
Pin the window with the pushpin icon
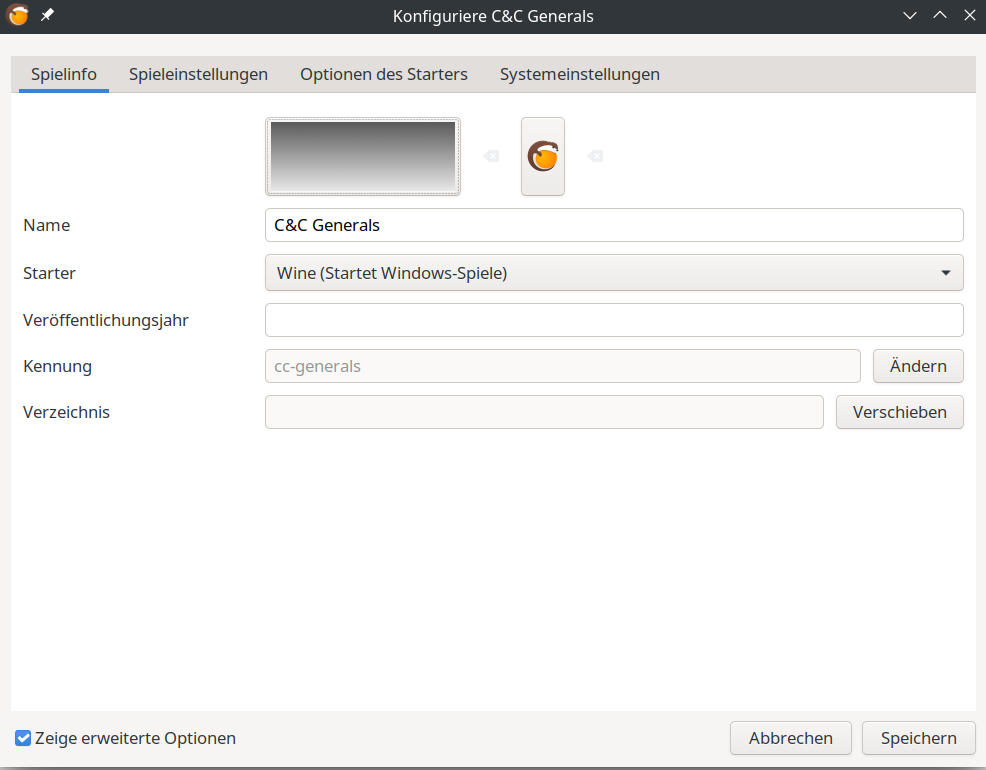[x=47, y=15]
